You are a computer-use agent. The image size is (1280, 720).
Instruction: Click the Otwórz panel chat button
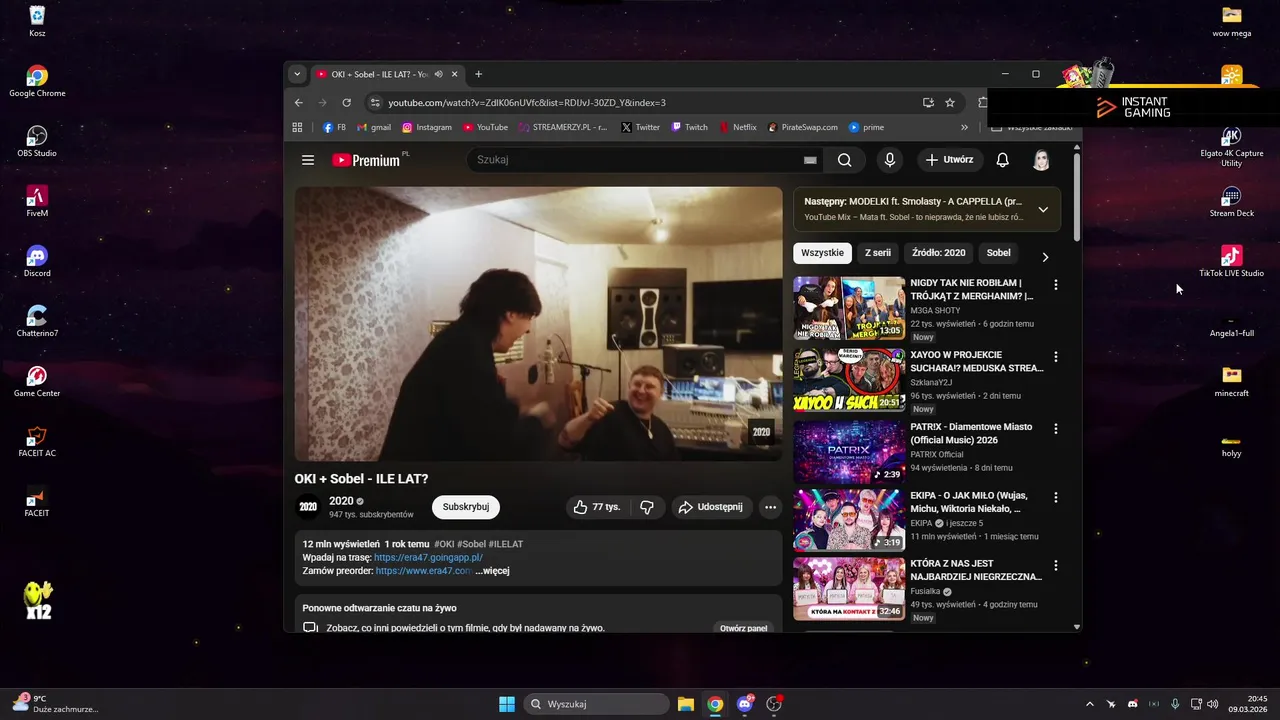[744, 628]
